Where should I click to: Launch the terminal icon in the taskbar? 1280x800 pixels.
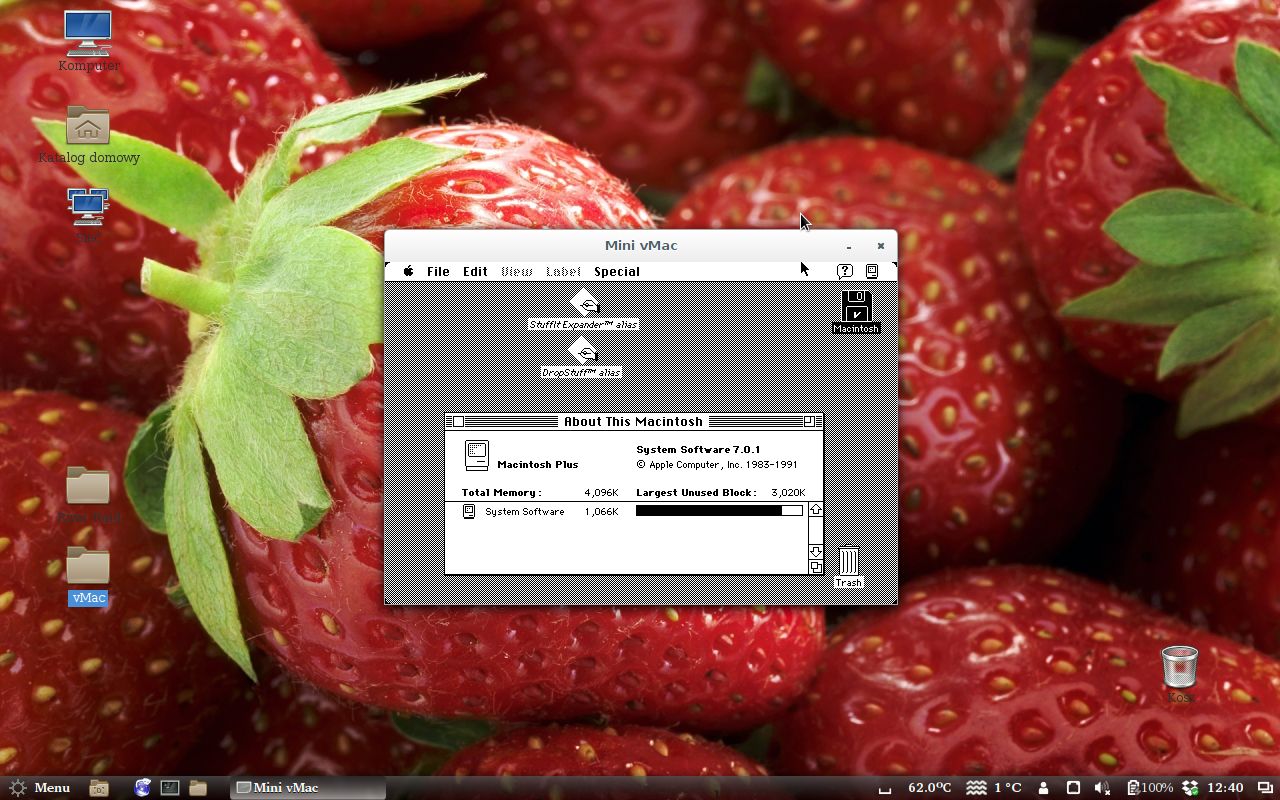coord(170,787)
